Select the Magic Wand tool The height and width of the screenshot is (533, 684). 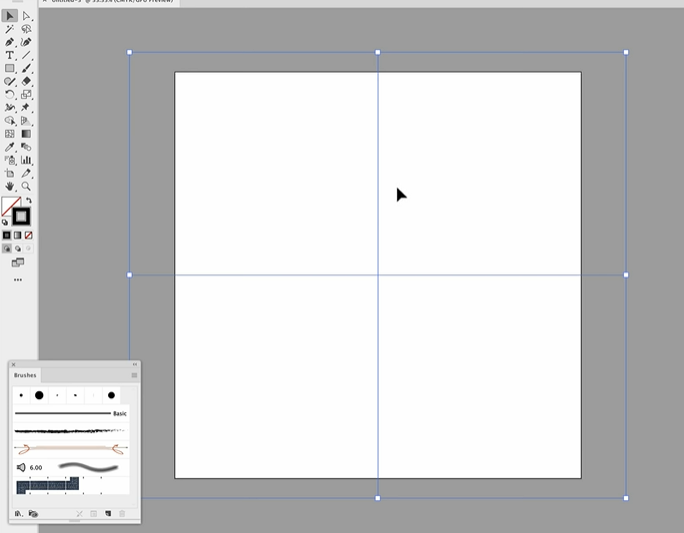[x=10, y=29]
